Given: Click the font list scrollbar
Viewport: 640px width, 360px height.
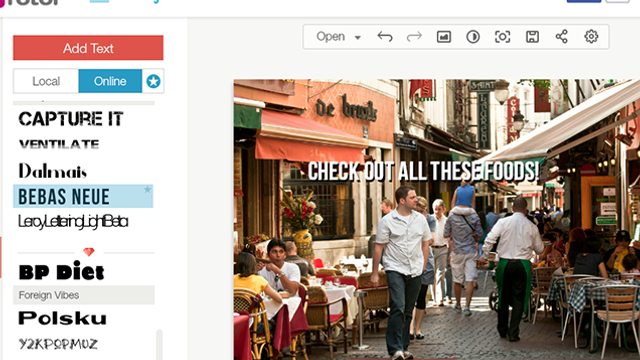Looking at the screenshot, I should [x=159, y=344].
